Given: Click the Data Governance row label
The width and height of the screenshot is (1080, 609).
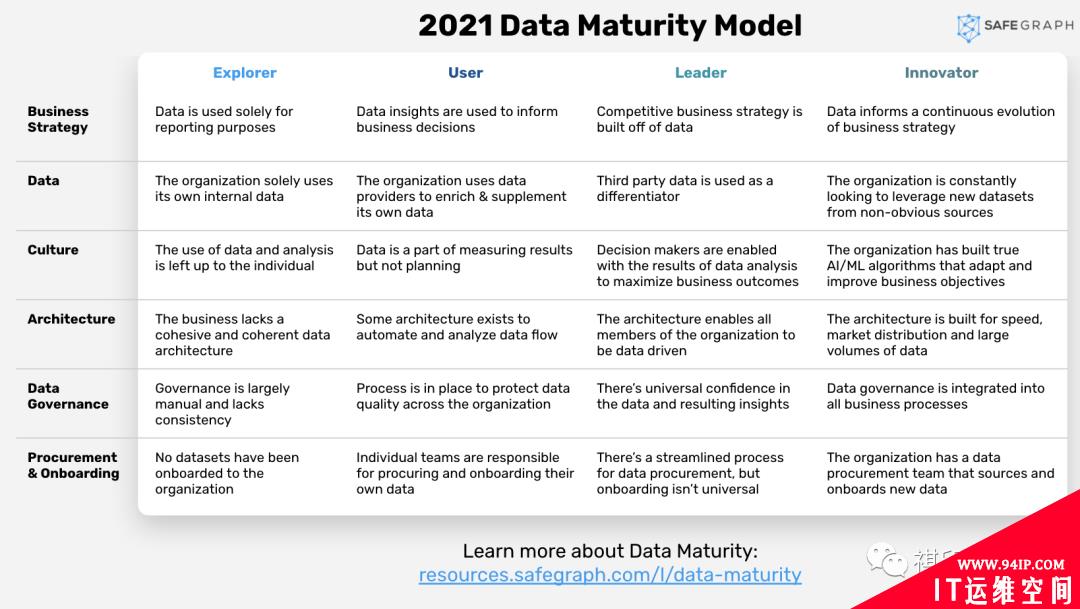Looking at the screenshot, I should click(x=68, y=396).
